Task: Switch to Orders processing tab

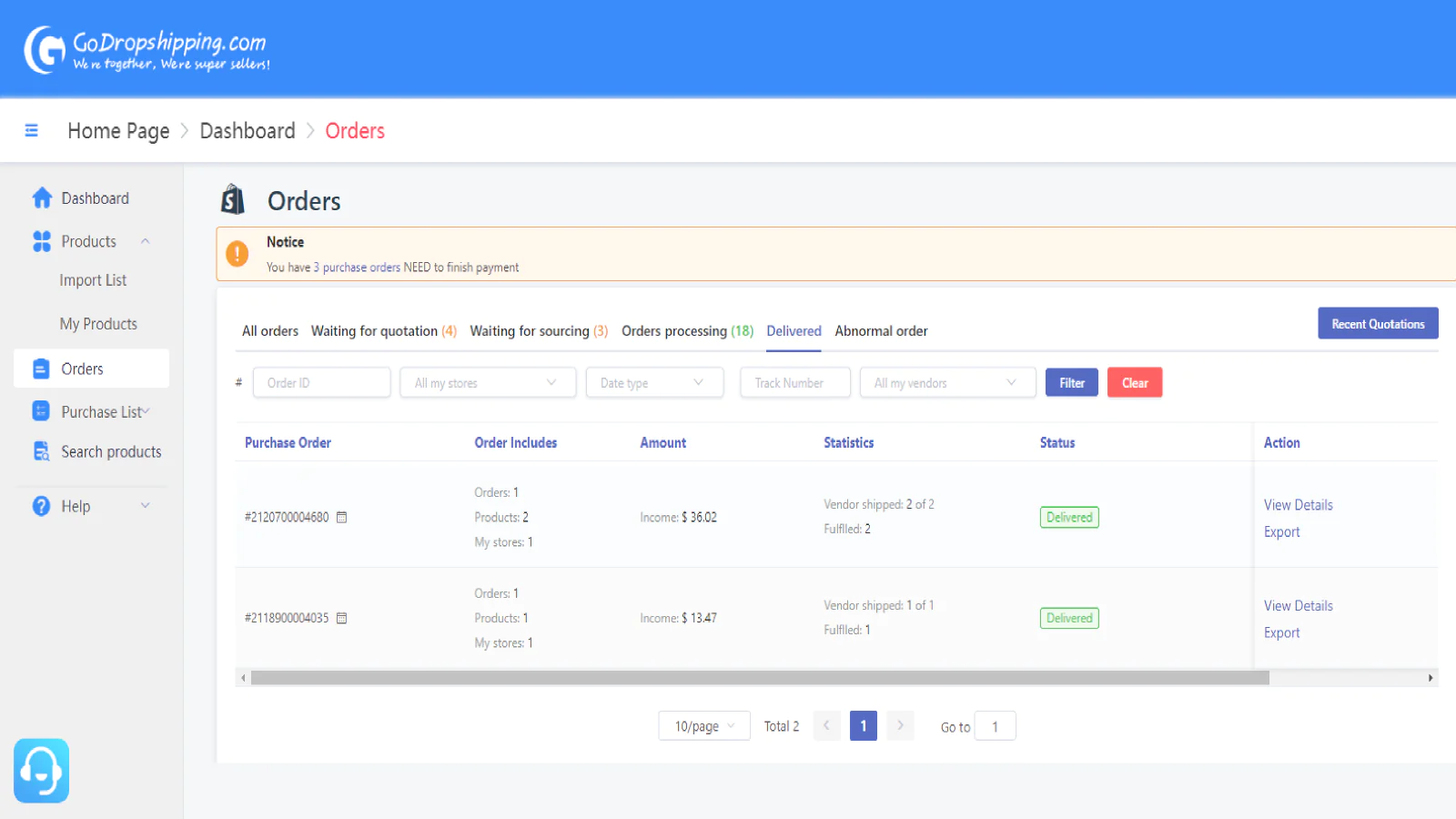Action: click(686, 331)
